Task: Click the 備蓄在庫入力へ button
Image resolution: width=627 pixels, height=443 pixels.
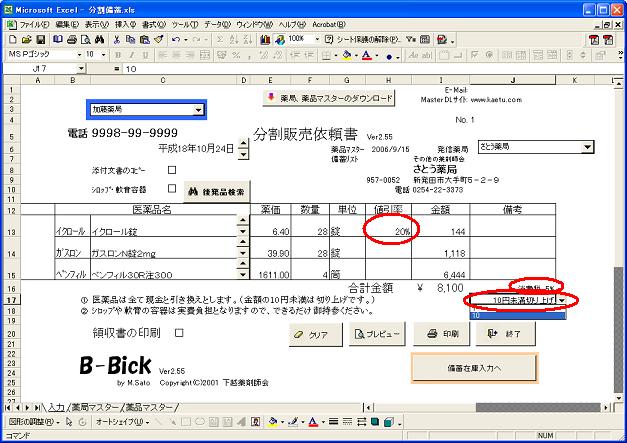Action: (473, 368)
